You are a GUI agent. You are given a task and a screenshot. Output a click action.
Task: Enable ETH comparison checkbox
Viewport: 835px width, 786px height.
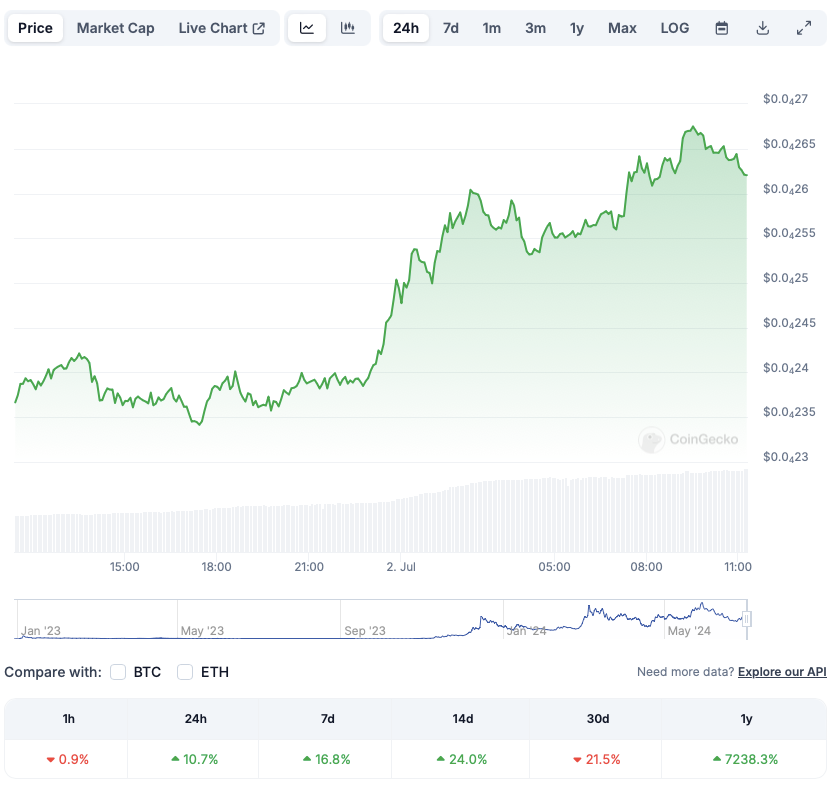click(185, 672)
